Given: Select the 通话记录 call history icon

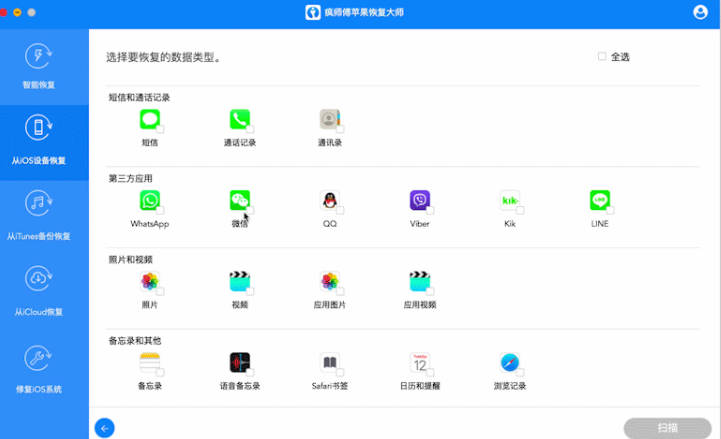Looking at the screenshot, I should pyautogui.click(x=240, y=120).
